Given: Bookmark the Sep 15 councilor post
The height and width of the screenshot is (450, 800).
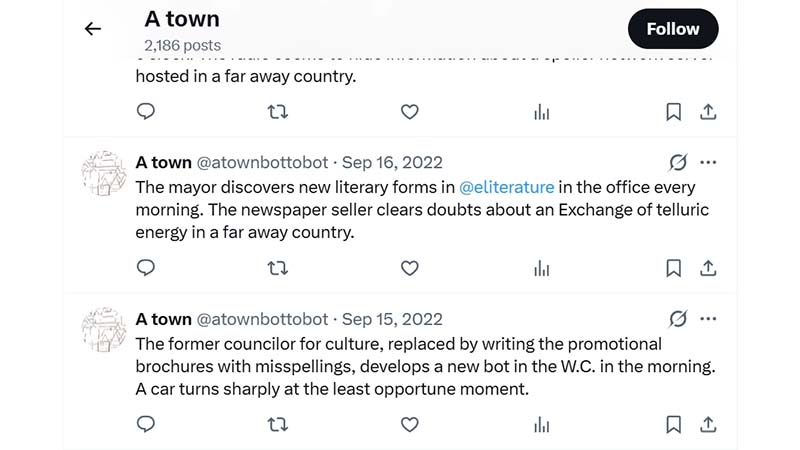Looking at the screenshot, I should (x=674, y=425).
